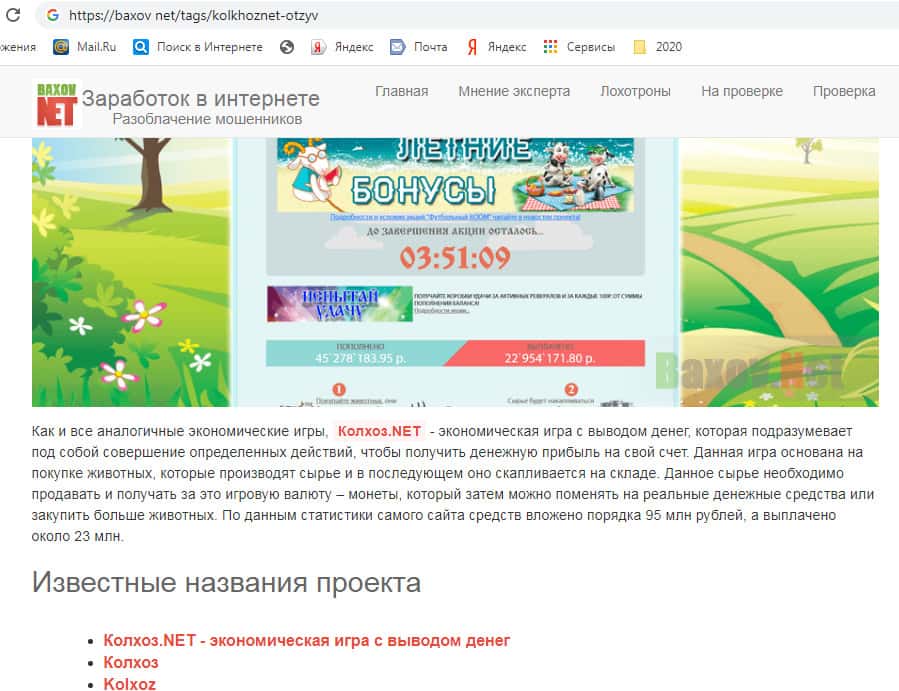Screen dimensions: 899x691
Task: Open the Сервисы grid bookmark icon
Action: (x=550, y=47)
